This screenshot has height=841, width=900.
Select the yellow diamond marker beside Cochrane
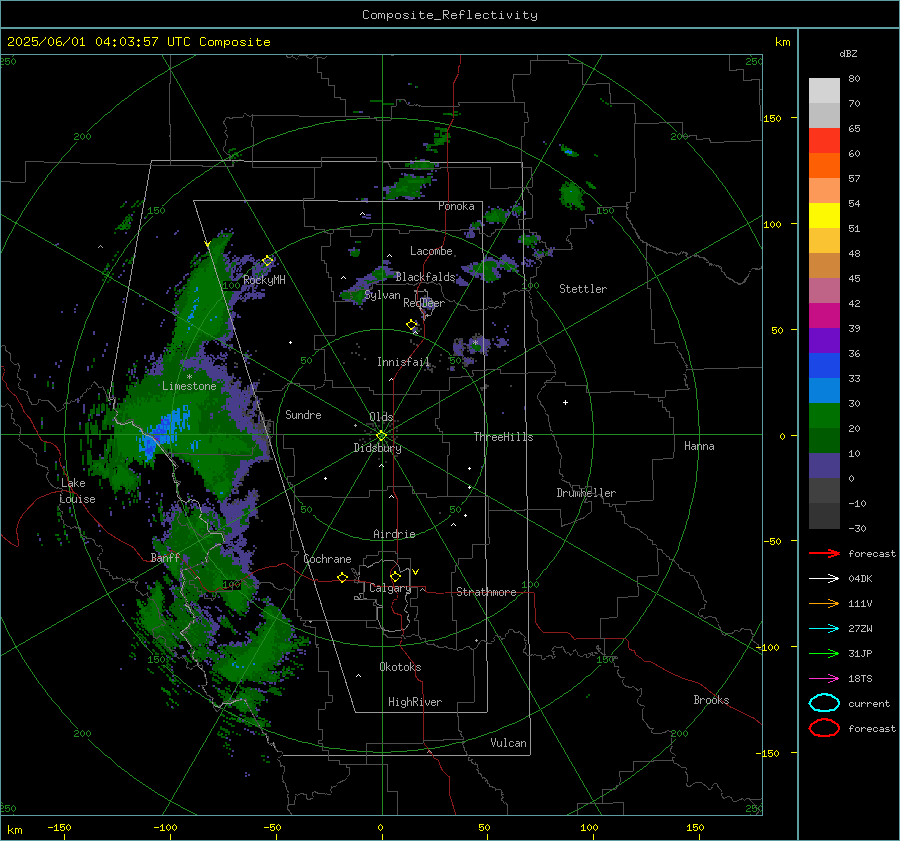(343, 577)
